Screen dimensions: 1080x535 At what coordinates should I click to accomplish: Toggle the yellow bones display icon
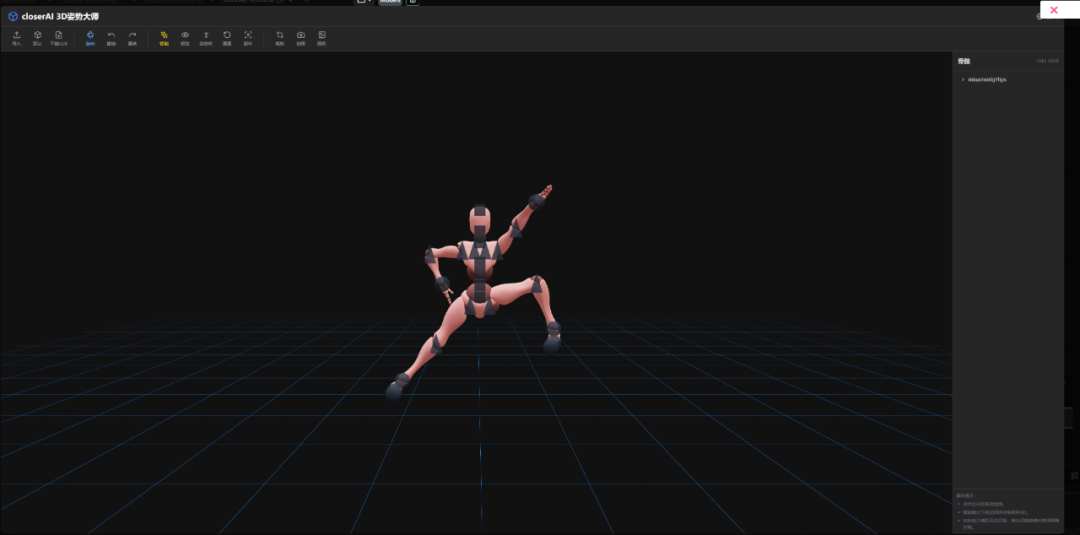(164, 35)
